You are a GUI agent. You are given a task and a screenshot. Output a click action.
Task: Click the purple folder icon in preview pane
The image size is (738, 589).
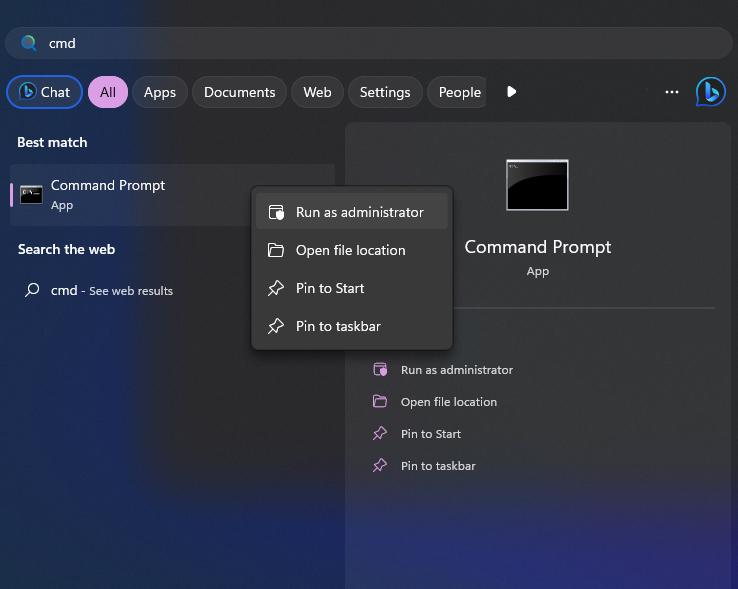pyautogui.click(x=380, y=401)
